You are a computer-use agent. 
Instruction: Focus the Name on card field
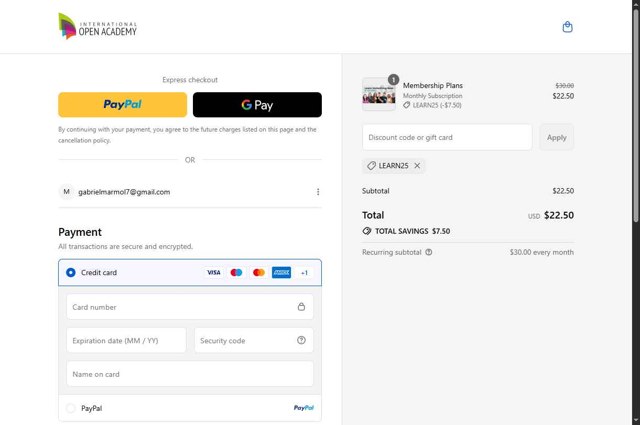[190, 374]
